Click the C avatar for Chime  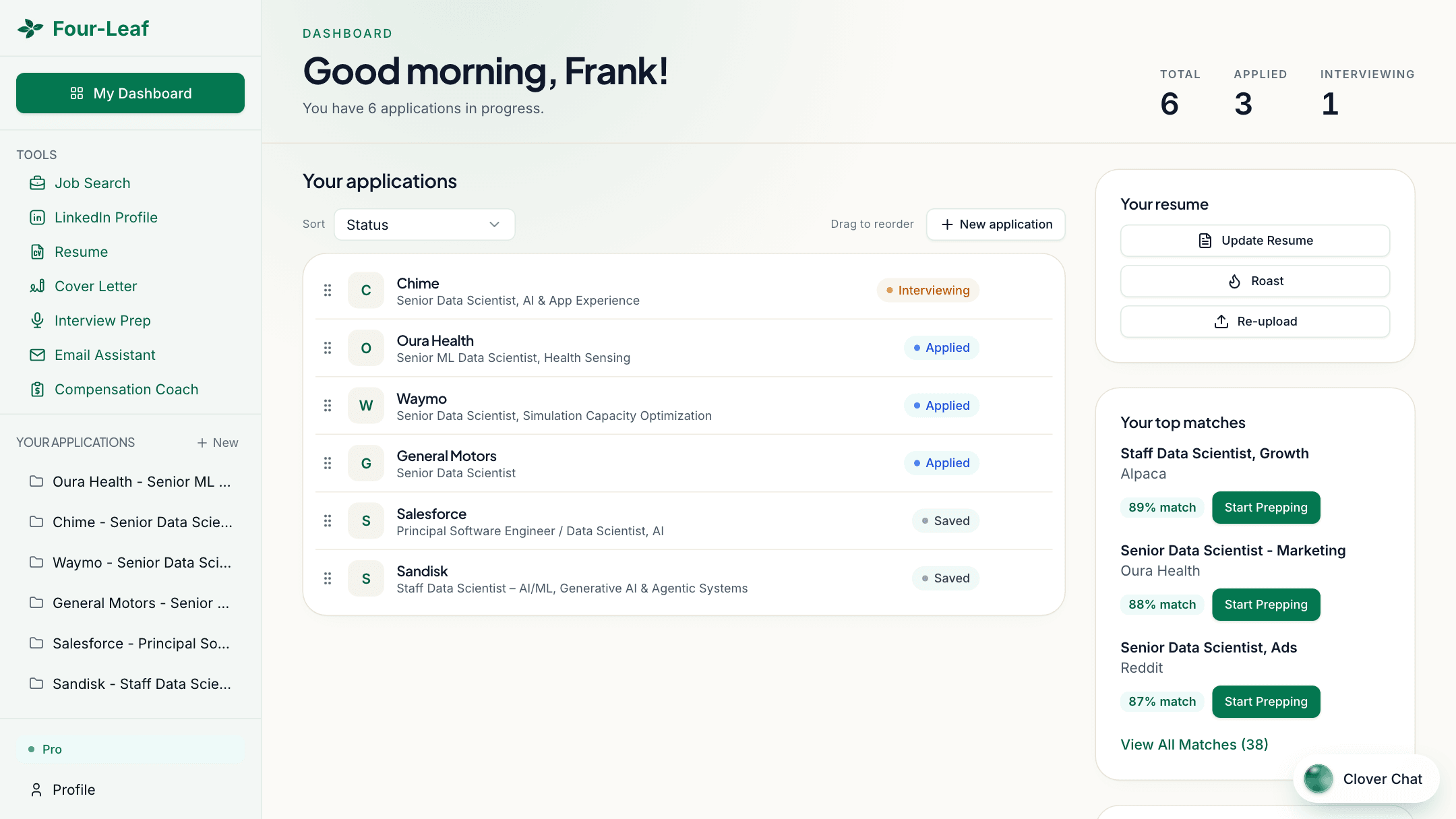366,291
